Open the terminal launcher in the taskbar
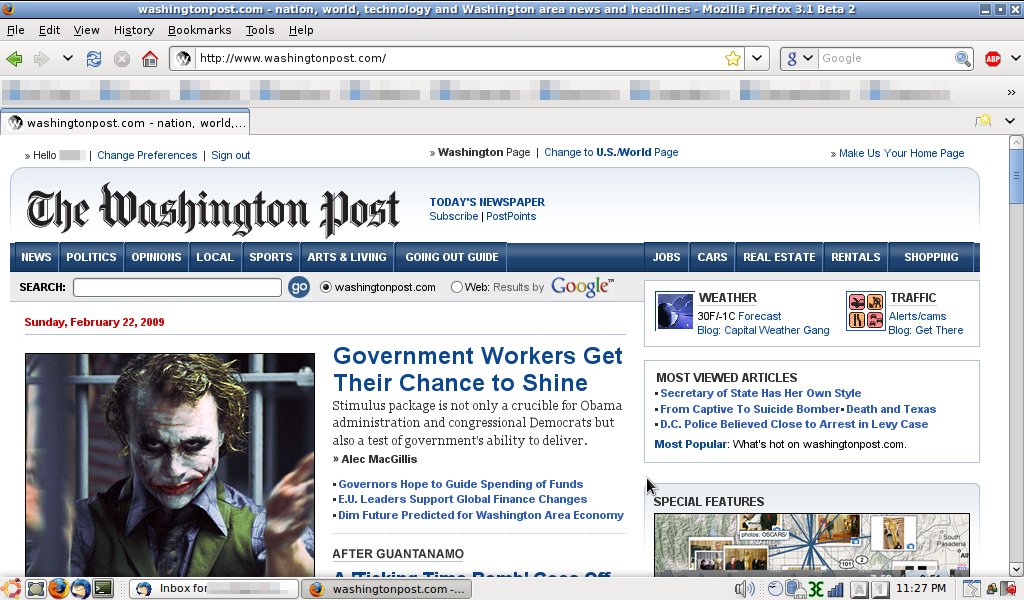1024x600 pixels. pos(102,589)
